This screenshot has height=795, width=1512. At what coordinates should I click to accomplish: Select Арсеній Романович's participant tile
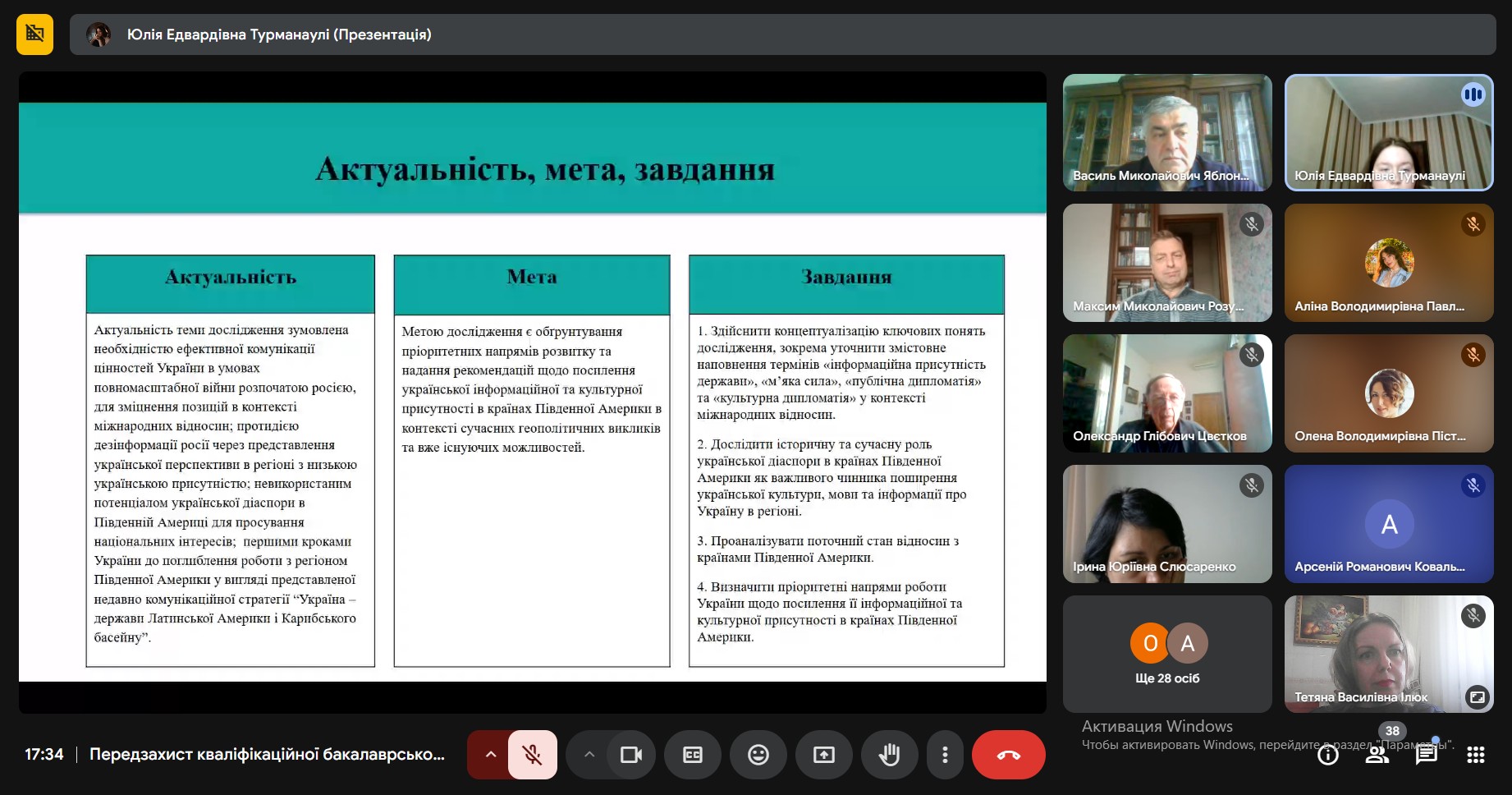pyautogui.click(x=1388, y=524)
